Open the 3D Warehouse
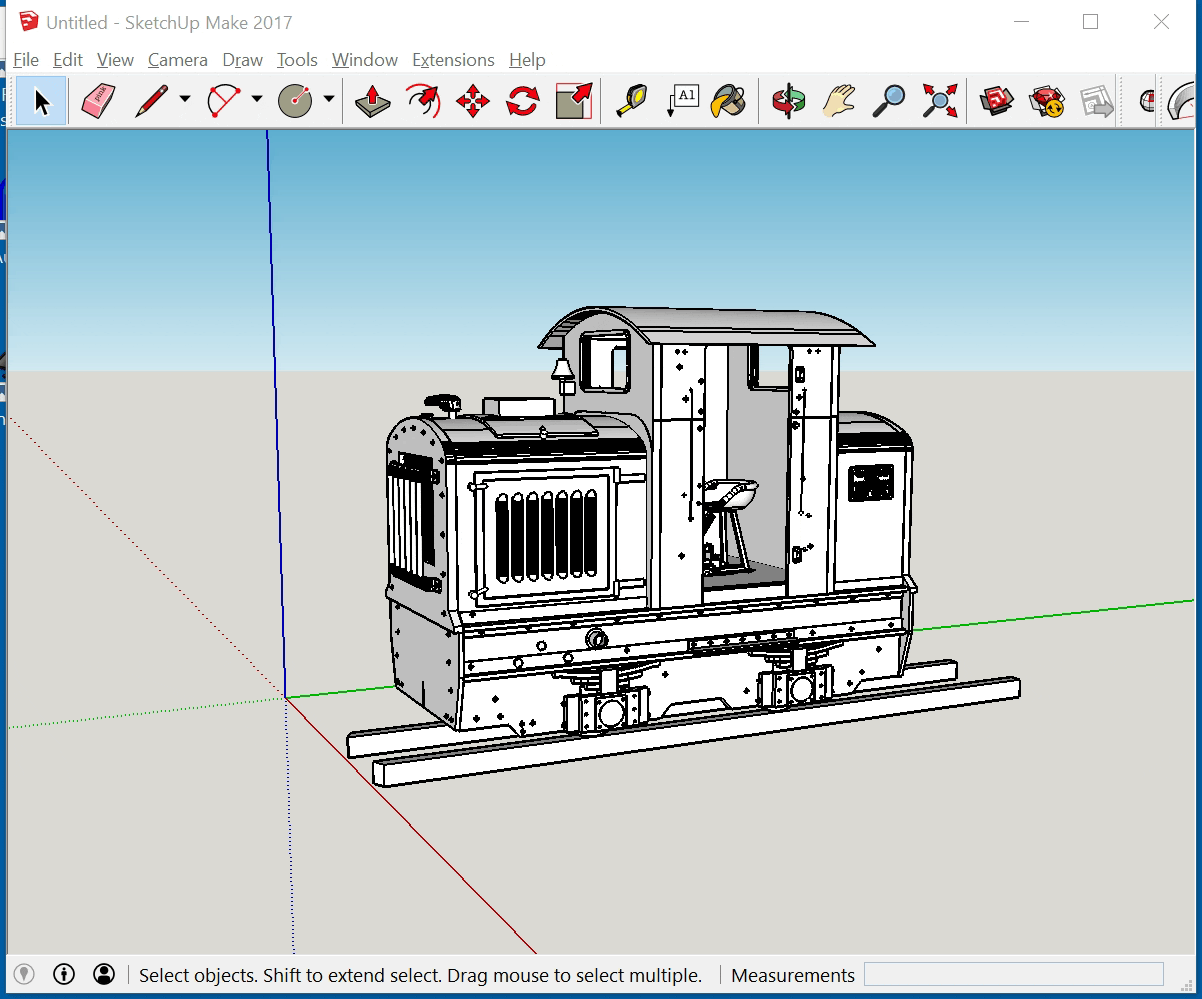1202x999 pixels. [x=996, y=101]
